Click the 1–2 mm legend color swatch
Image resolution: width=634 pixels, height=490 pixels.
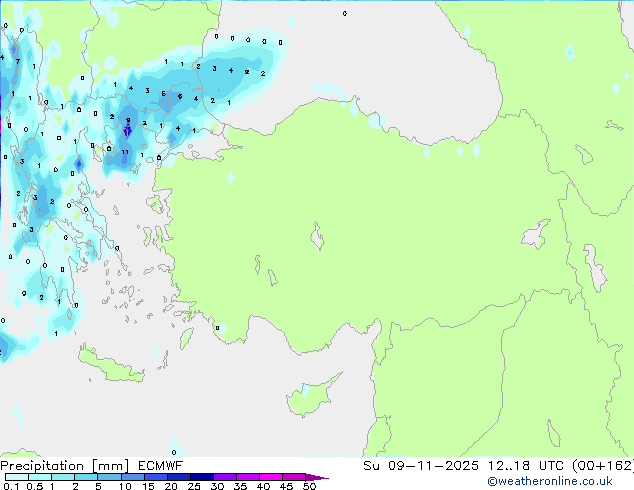coord(63,477)
